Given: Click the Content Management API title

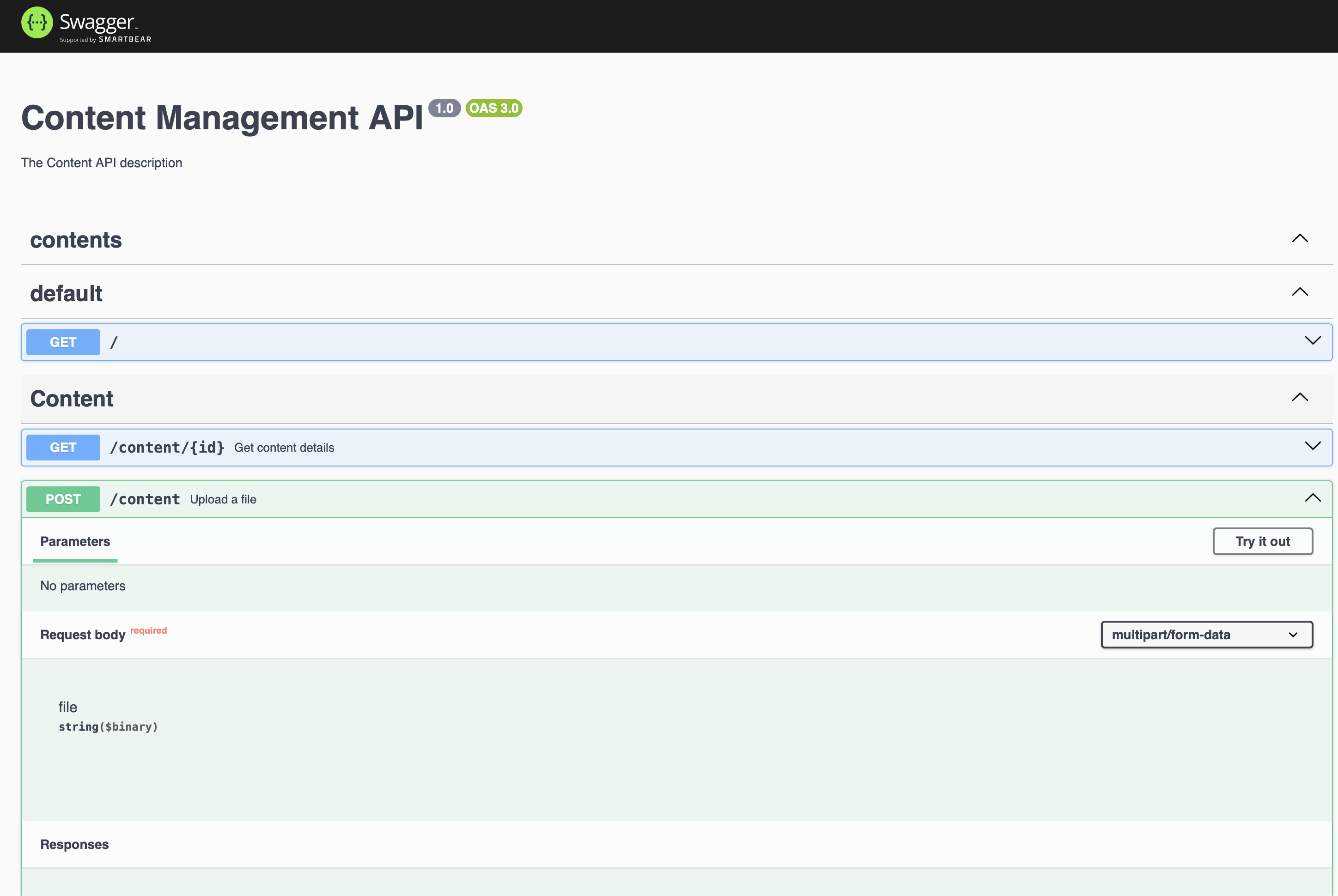Looking at the screenshot, I should point(222,118).
